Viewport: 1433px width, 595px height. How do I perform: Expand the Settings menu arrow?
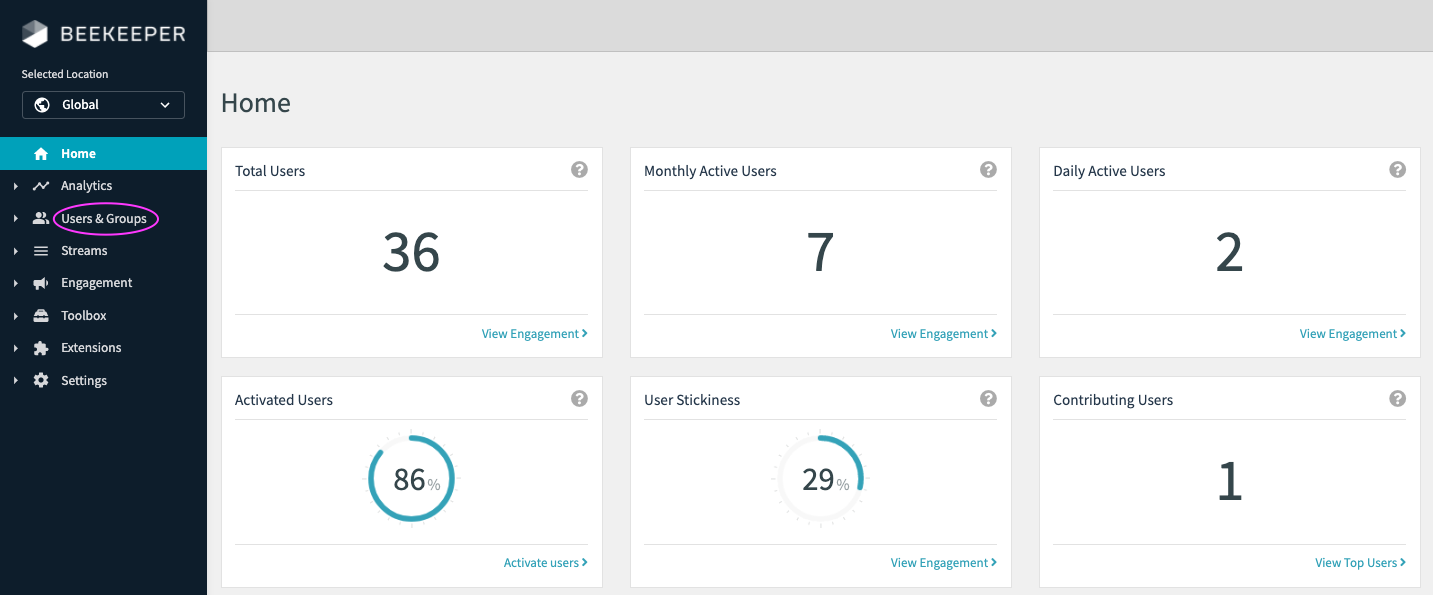(x=16, y=381)
